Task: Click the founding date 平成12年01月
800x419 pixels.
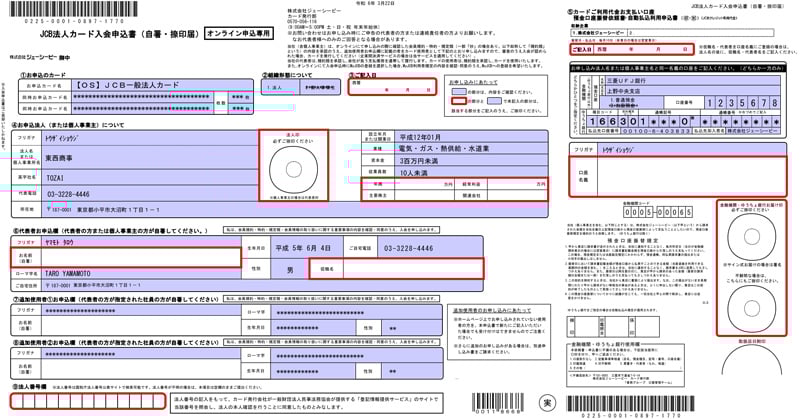Action: pos(420,137)
